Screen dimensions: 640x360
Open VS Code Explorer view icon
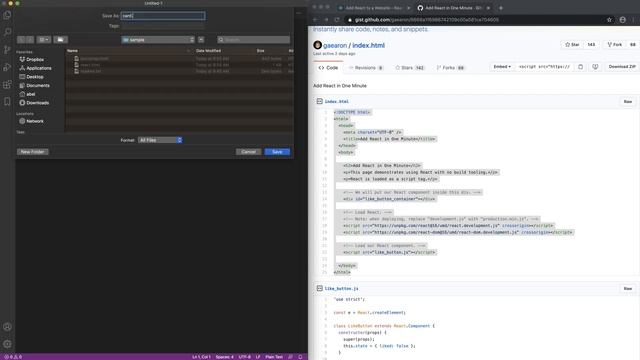7,15
